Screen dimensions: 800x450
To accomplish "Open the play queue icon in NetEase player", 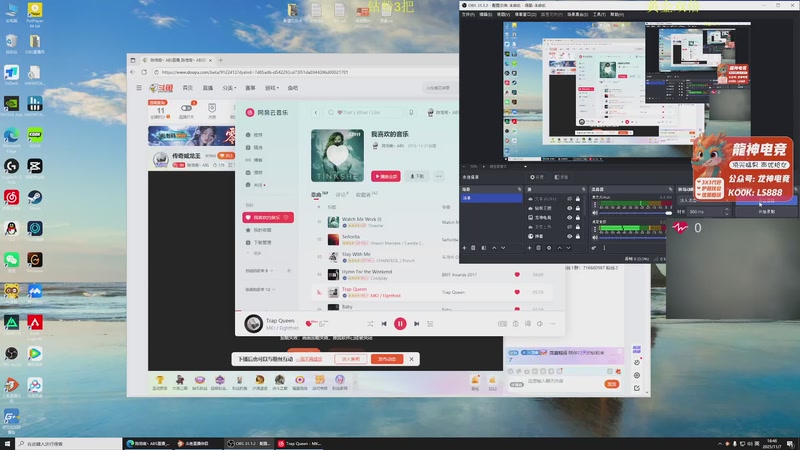I will point(430,323).
